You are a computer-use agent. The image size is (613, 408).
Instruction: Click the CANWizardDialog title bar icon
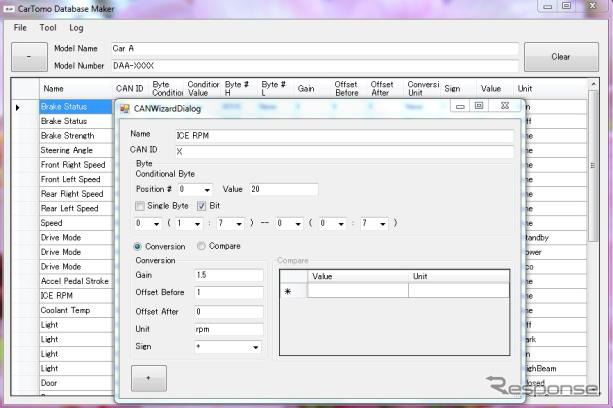click(125, 109)
